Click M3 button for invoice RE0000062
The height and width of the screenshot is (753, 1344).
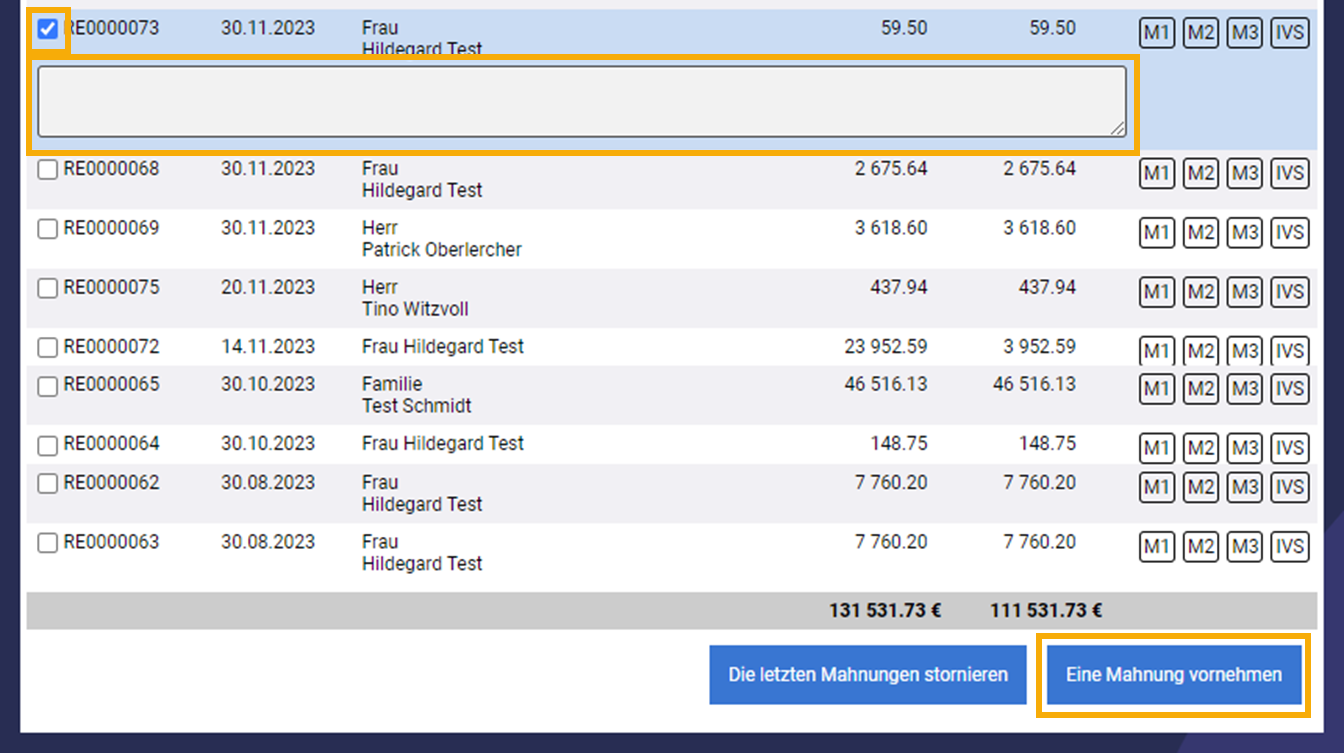coord(1244,487)
